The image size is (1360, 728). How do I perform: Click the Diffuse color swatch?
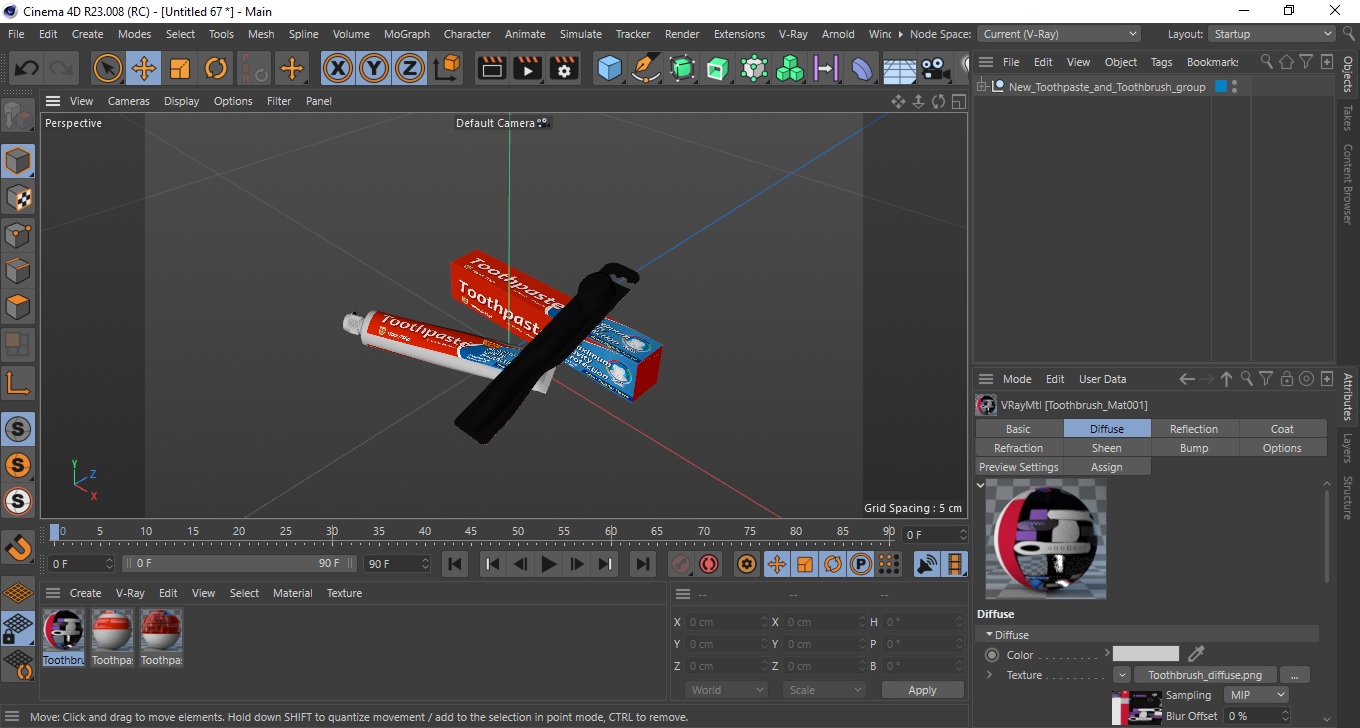pos(1146,654)
